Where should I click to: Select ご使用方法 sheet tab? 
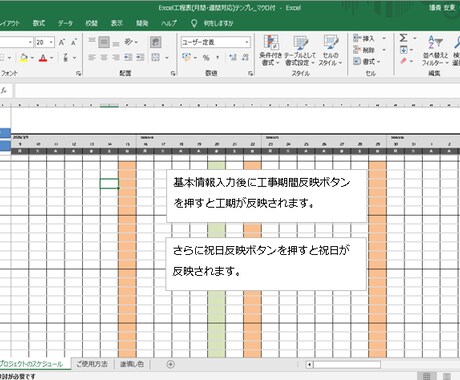92,364
